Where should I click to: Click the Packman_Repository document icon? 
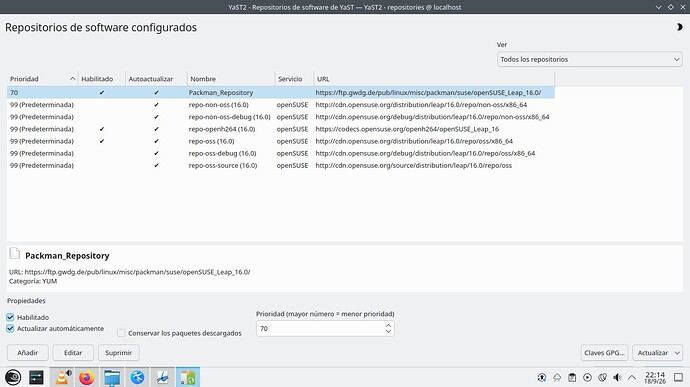coord(15,253)
